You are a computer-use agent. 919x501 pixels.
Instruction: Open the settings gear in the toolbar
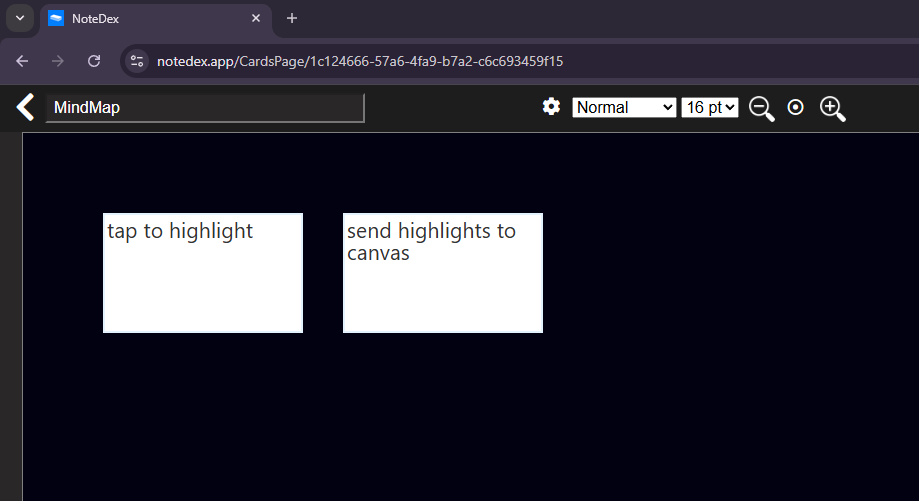click(551, 107)
